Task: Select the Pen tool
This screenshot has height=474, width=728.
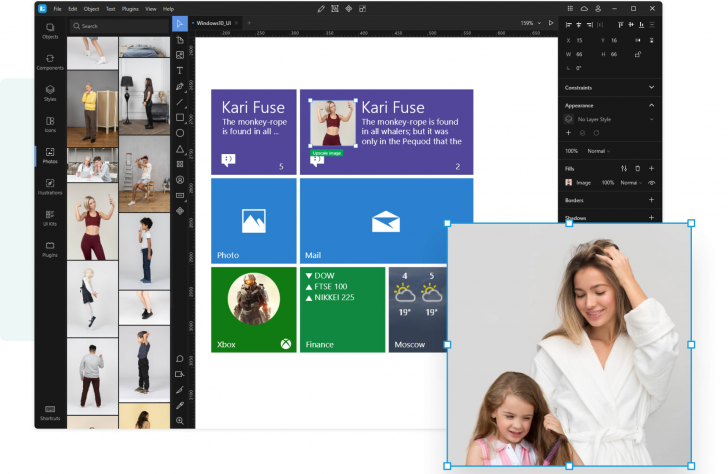Action: click(x=180, y=86)
